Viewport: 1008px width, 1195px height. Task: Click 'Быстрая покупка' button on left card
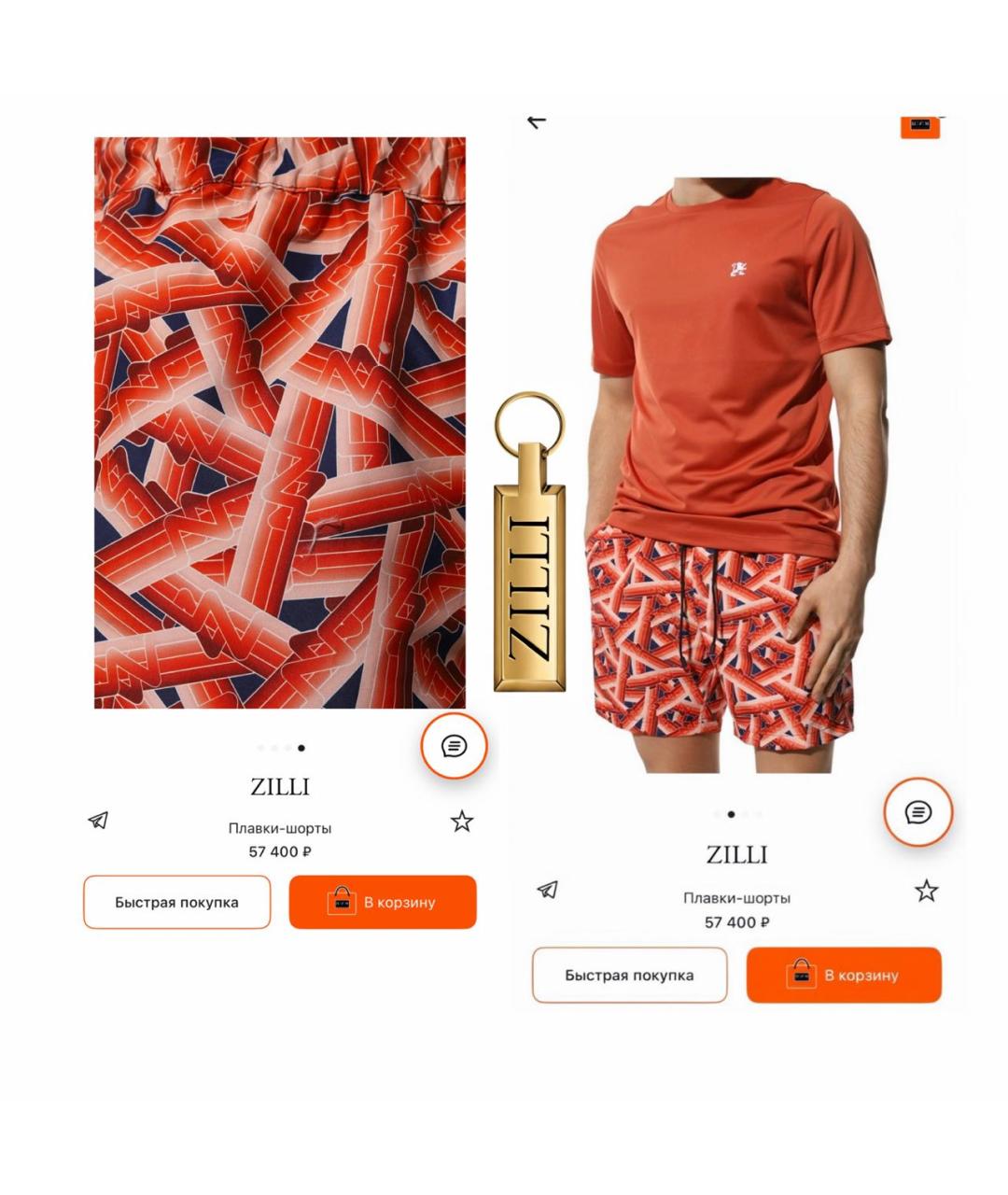pos(177,902)
